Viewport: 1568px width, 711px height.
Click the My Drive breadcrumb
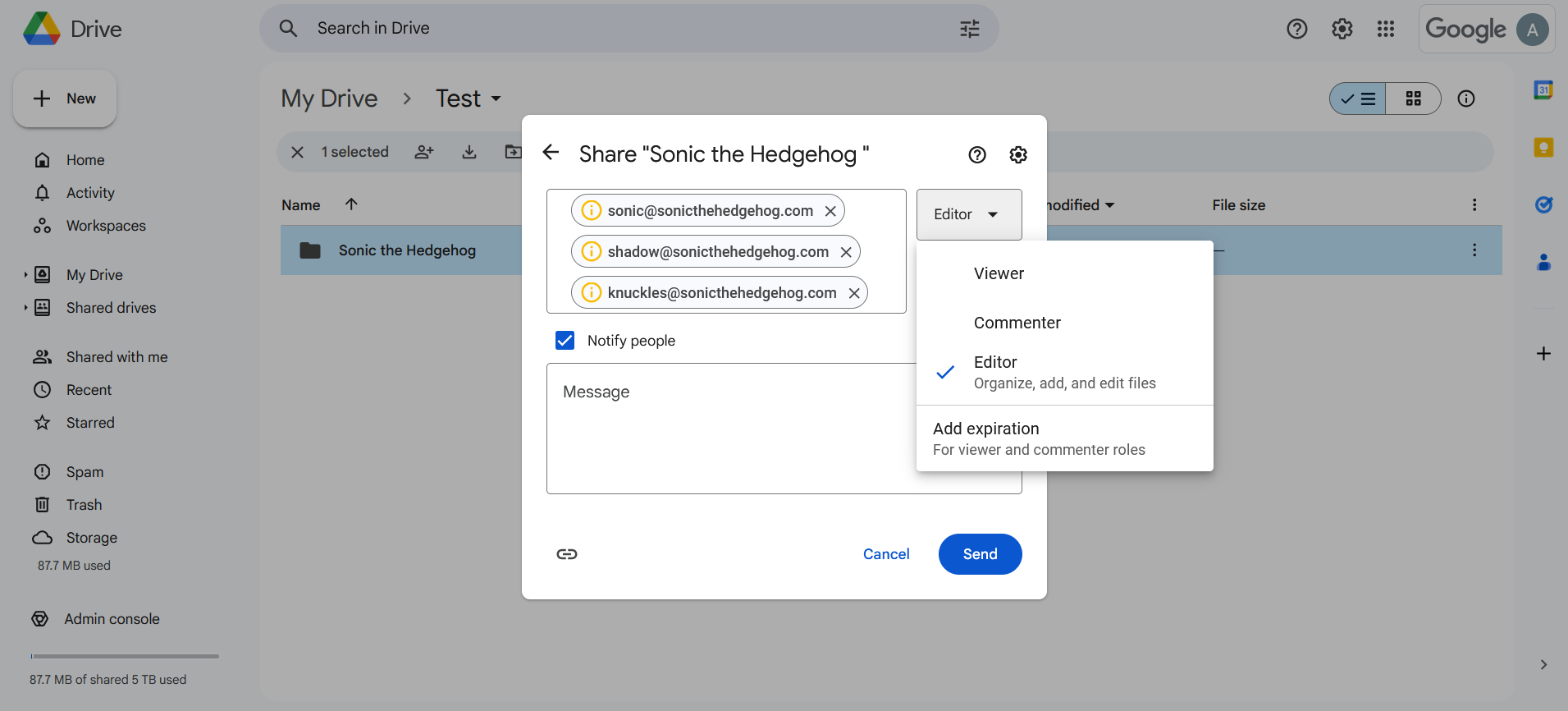pyautogui.click(x=329, y=99)
